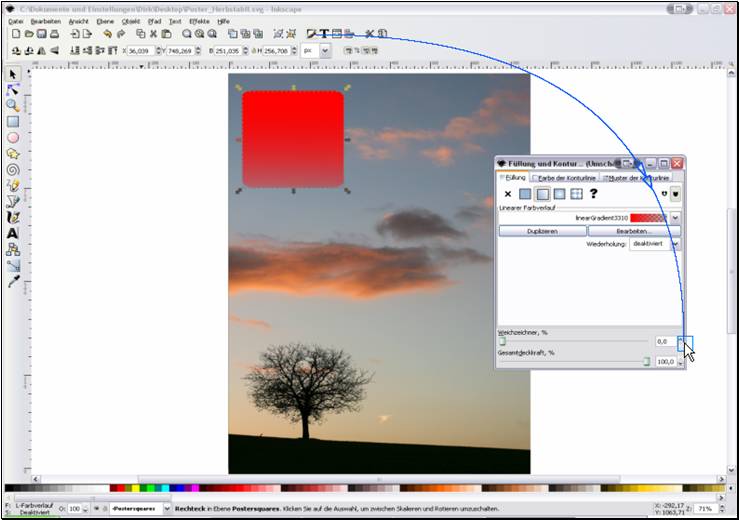739x520 pixels.
Task: Switch to Farbe der Konturlinie tab
Action: [565, 177]
